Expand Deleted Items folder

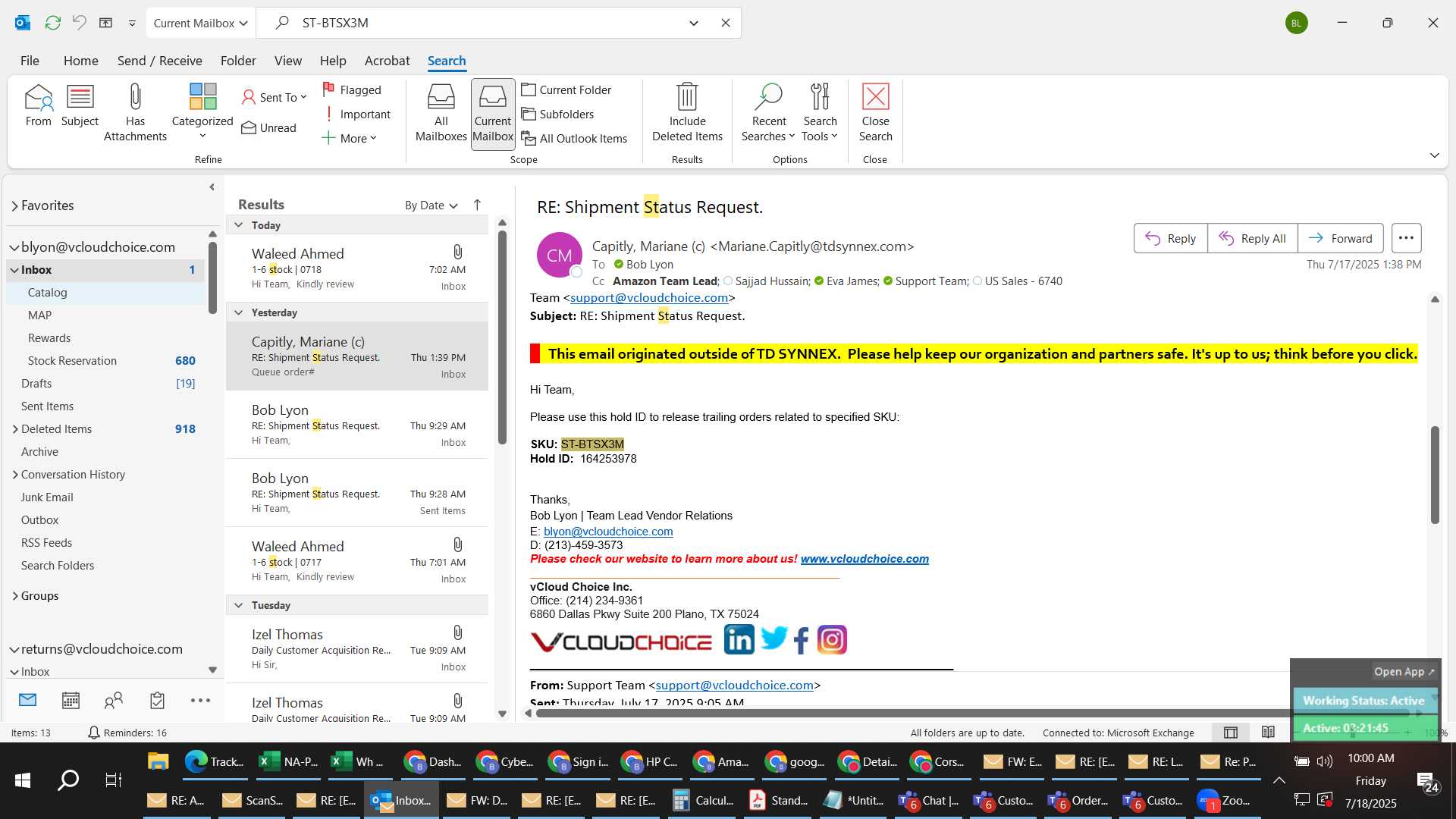pyautogui.click(x=15, y=429)
